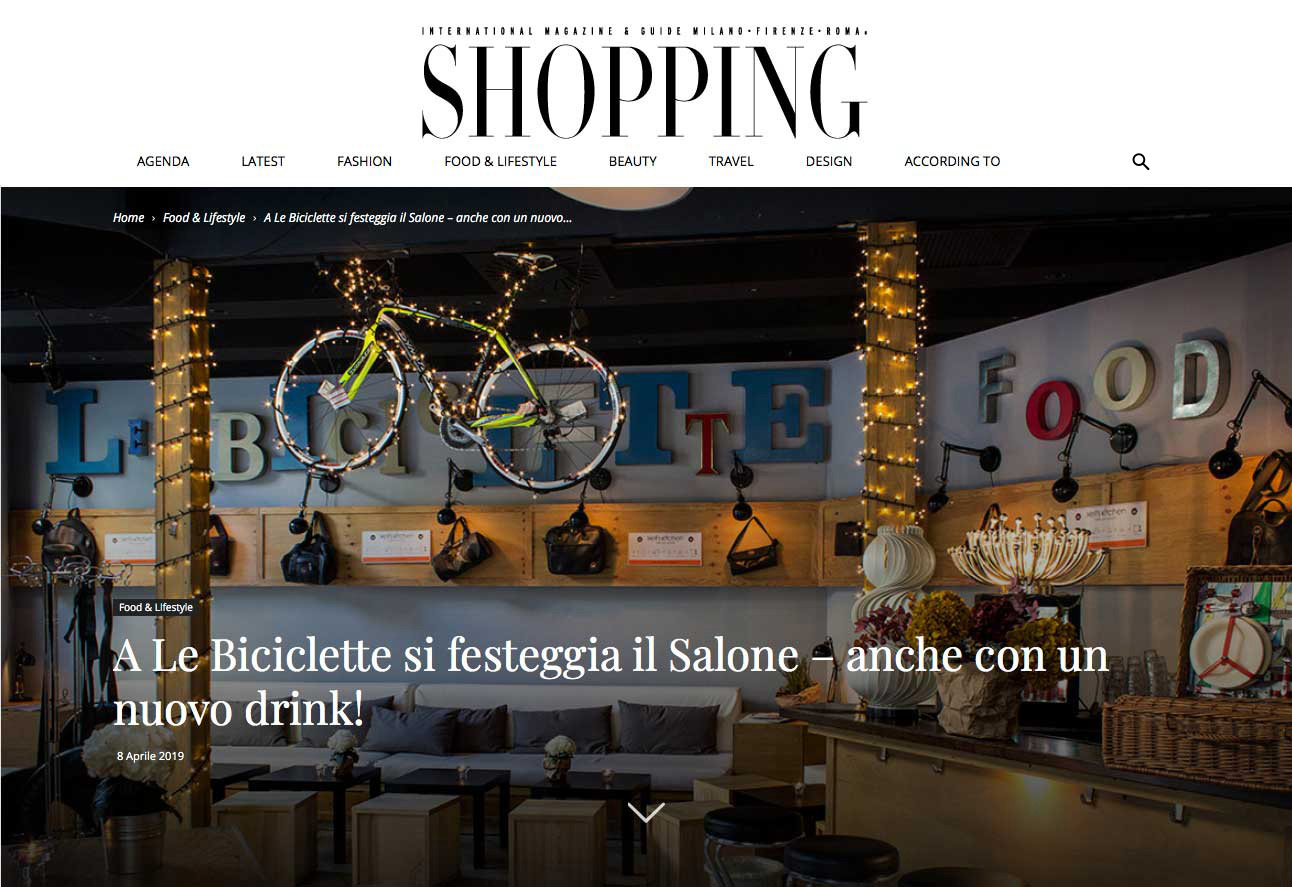Go to the FASHION section
Viewport: 1292px width, 887px height.
[x=364, y=161]
